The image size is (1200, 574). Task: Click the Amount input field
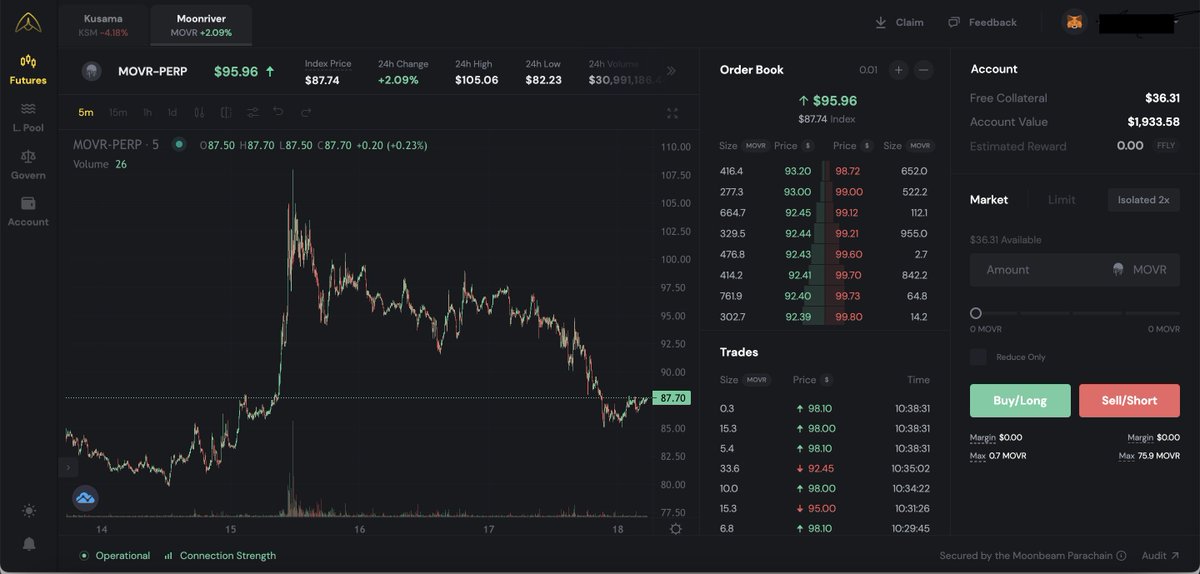[x=1075, y=270]
